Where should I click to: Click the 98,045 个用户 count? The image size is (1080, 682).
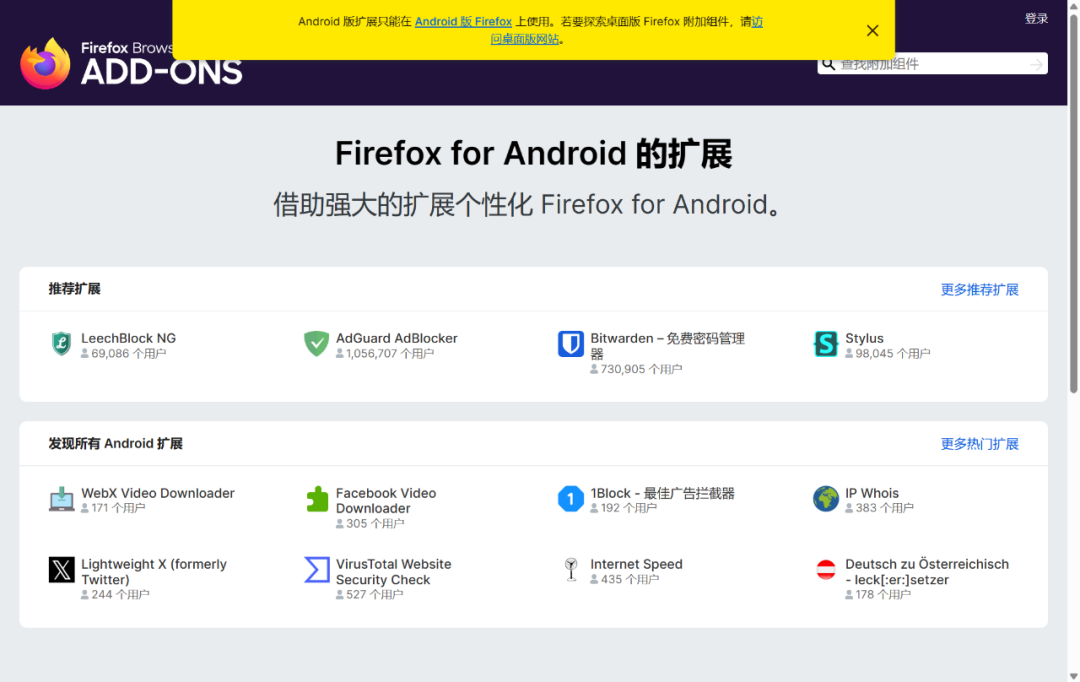coord(887,353)
